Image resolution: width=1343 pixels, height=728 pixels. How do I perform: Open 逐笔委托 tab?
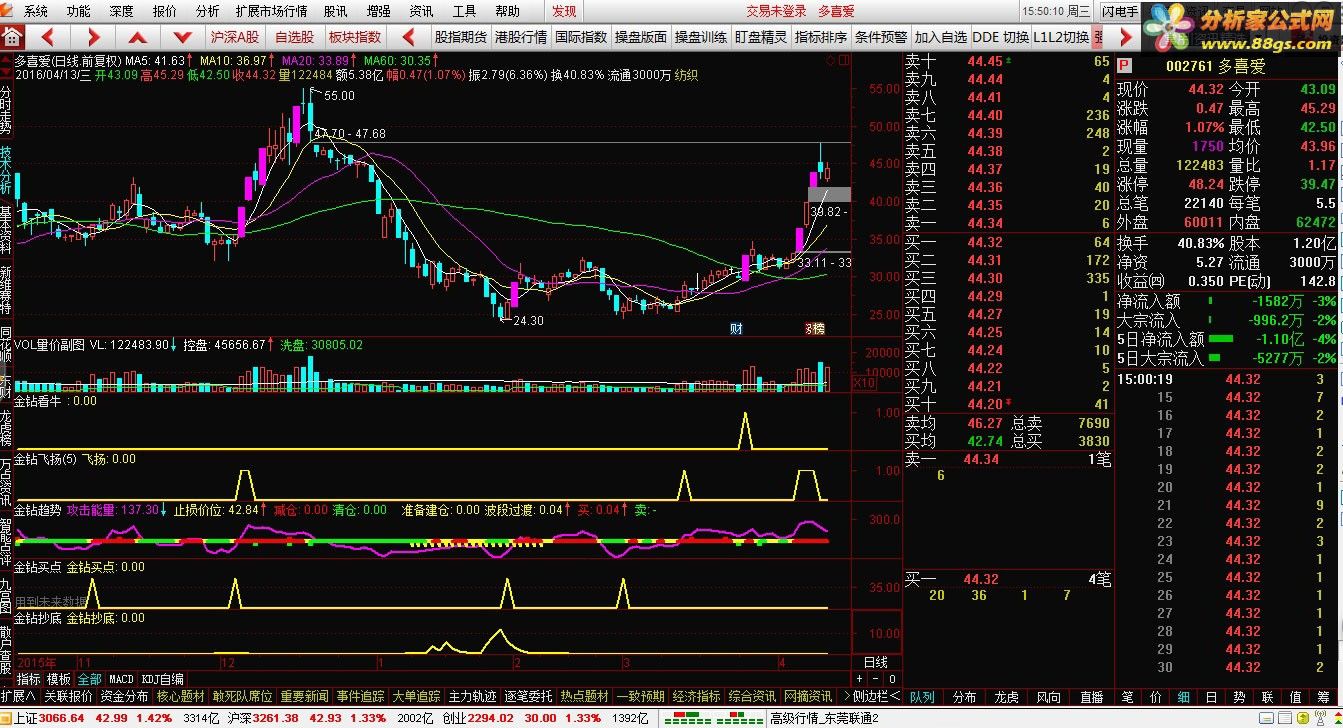click(528, 696)
